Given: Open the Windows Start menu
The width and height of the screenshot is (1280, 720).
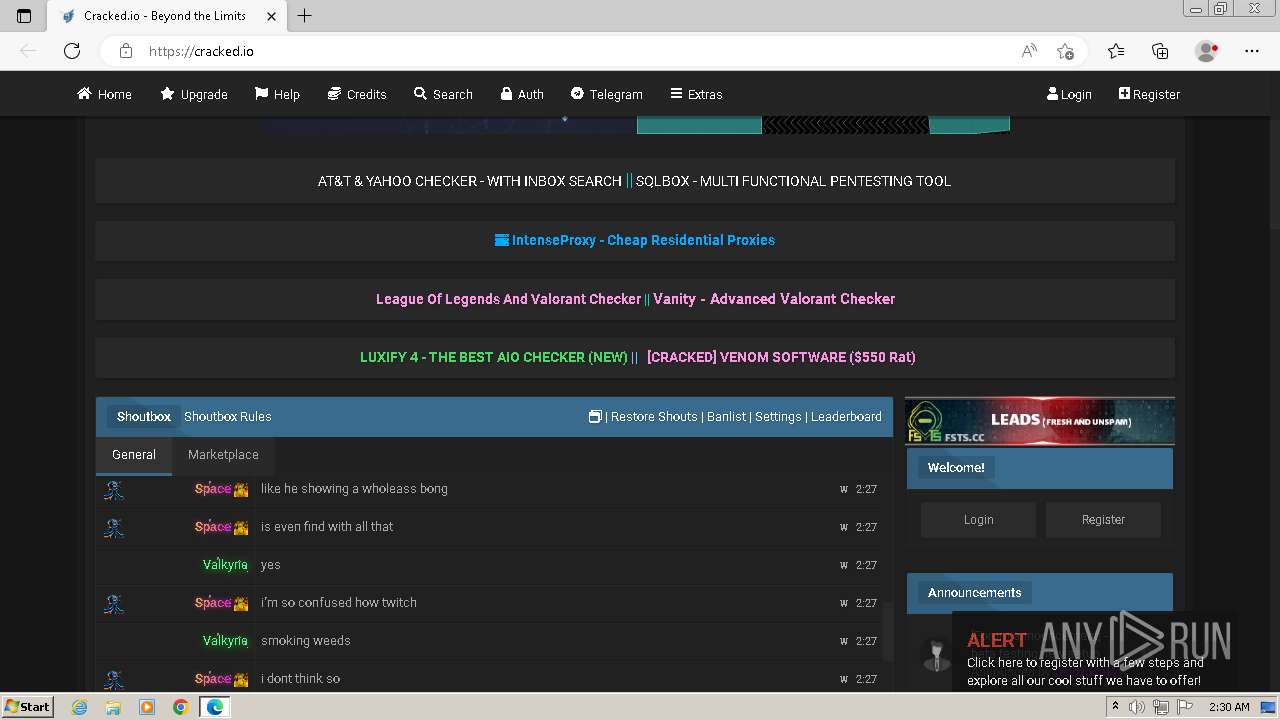Looking at the screenshot, I should click(28, 707).
